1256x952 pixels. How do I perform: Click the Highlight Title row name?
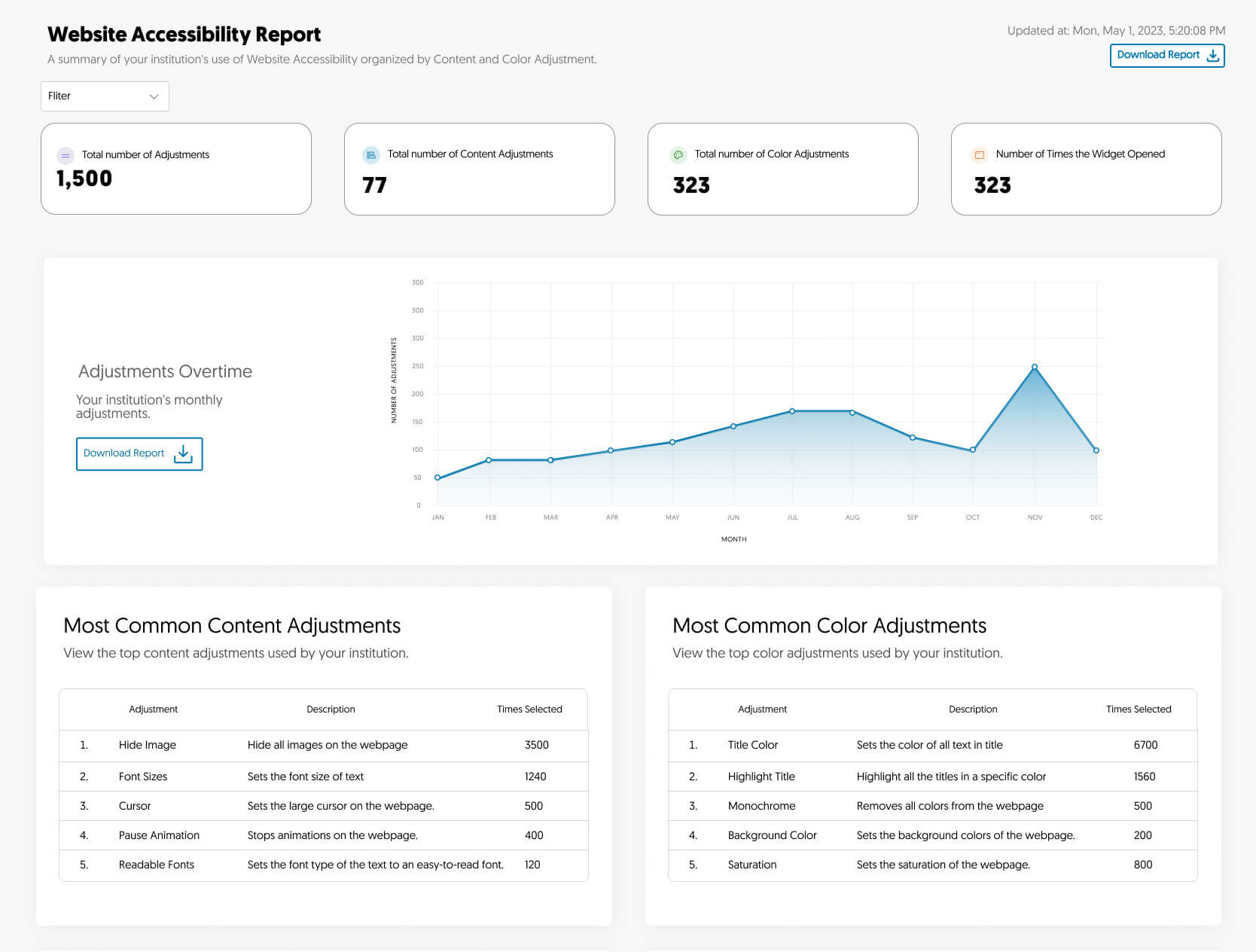click(761, 777)
